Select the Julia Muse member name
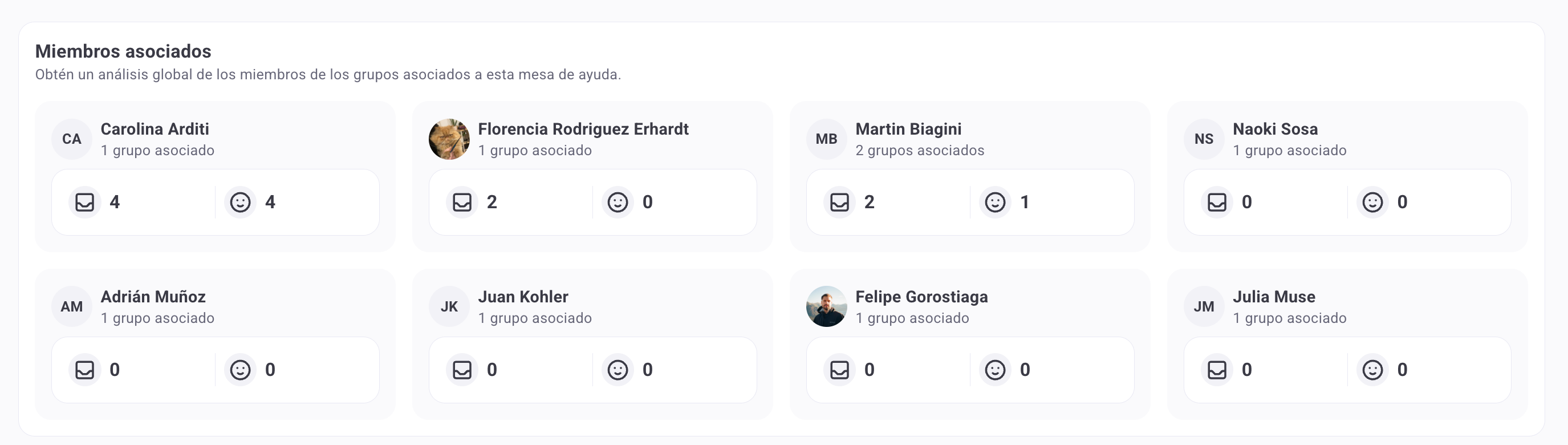 tap(1274, 297)
